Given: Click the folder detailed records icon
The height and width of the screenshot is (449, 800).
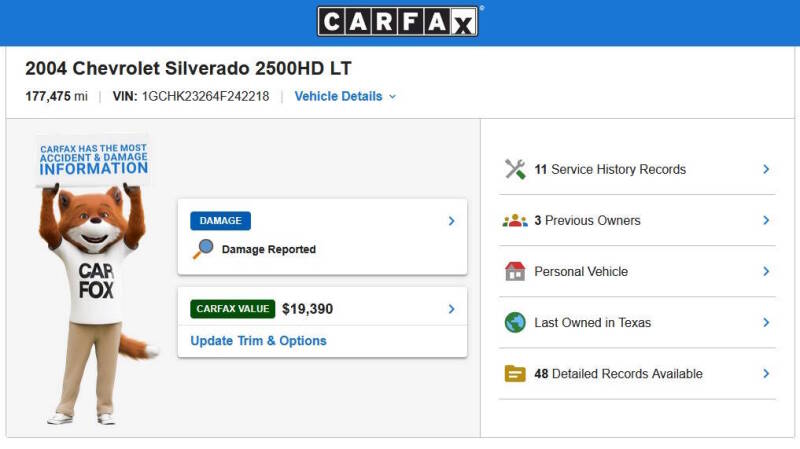Looking at the screenshot, I should 515,373.
